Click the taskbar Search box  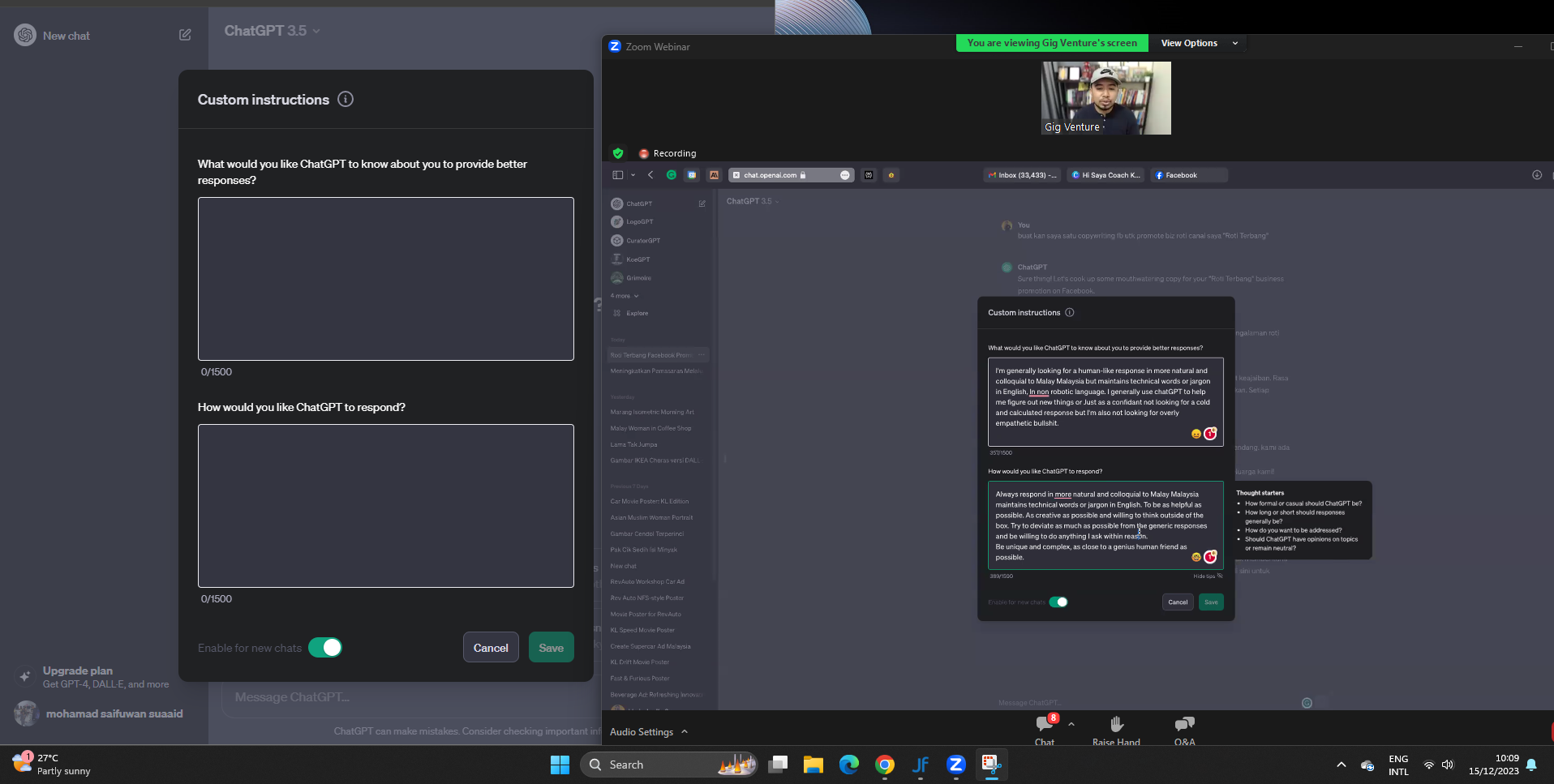click(669, 765)
